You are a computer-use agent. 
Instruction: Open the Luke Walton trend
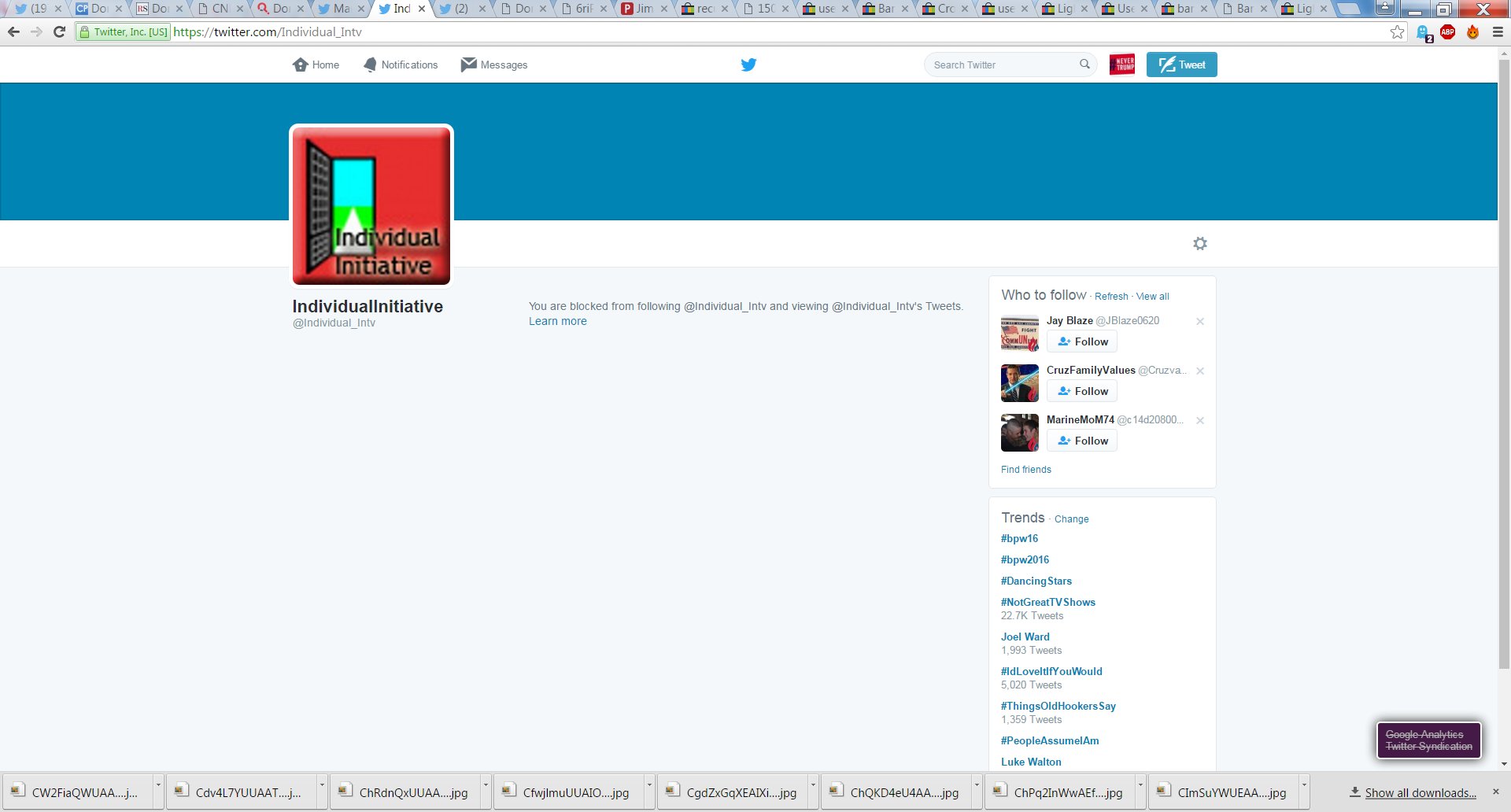pos(1031,762)
